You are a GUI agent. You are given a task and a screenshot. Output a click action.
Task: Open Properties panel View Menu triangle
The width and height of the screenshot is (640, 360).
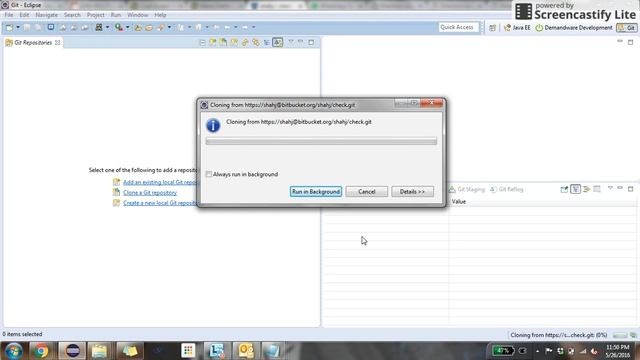(x=611, y=188)
